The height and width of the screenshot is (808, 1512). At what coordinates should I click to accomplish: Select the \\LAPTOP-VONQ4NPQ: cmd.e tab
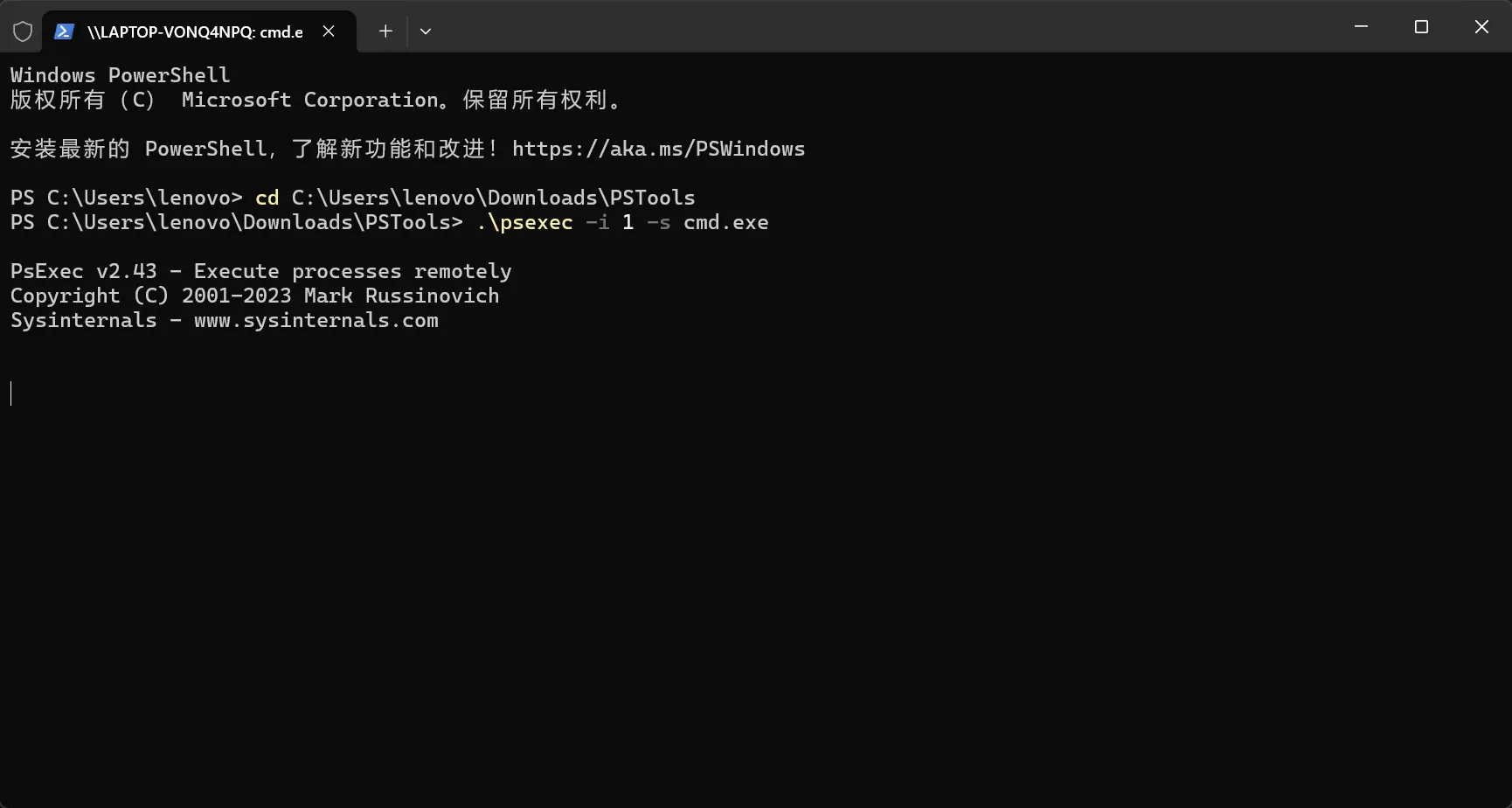[192, 31]
